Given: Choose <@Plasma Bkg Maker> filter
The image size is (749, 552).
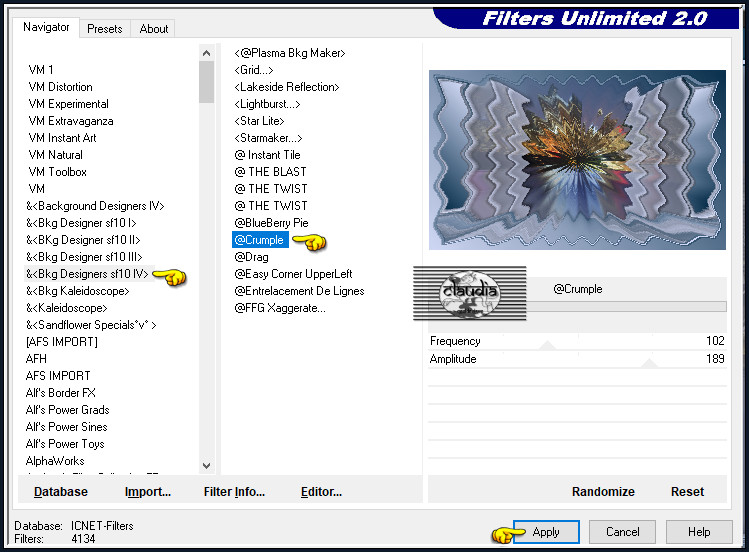Looking at the screenshot, I should [290, 53].
